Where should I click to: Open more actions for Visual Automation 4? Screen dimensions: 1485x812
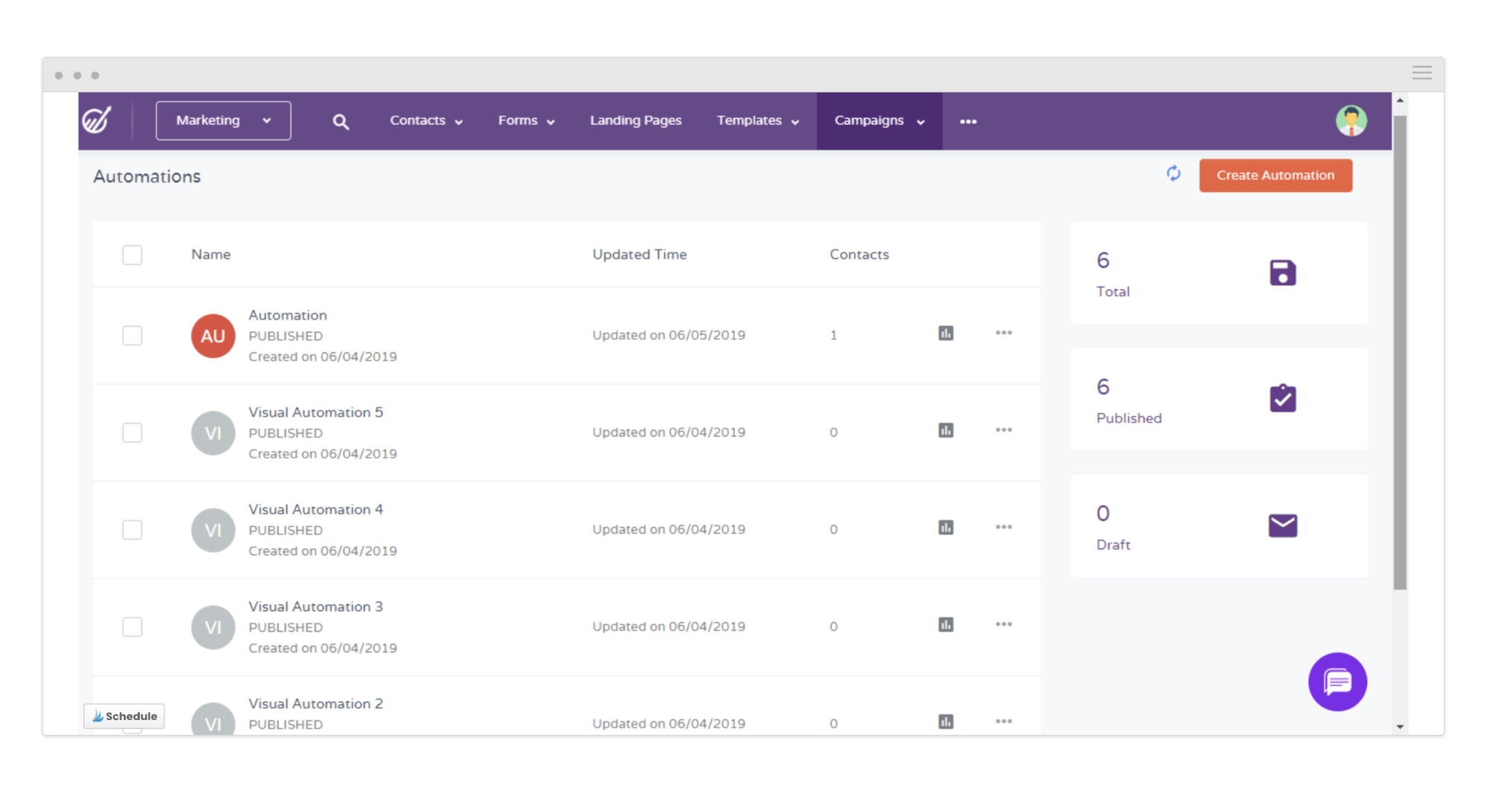tap(1004, 527)
